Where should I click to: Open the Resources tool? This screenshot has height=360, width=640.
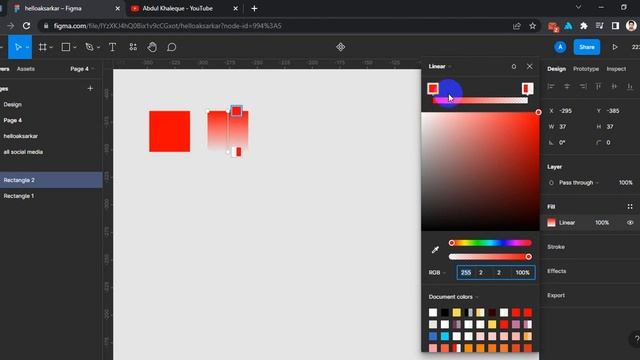(x=133, y=47)
